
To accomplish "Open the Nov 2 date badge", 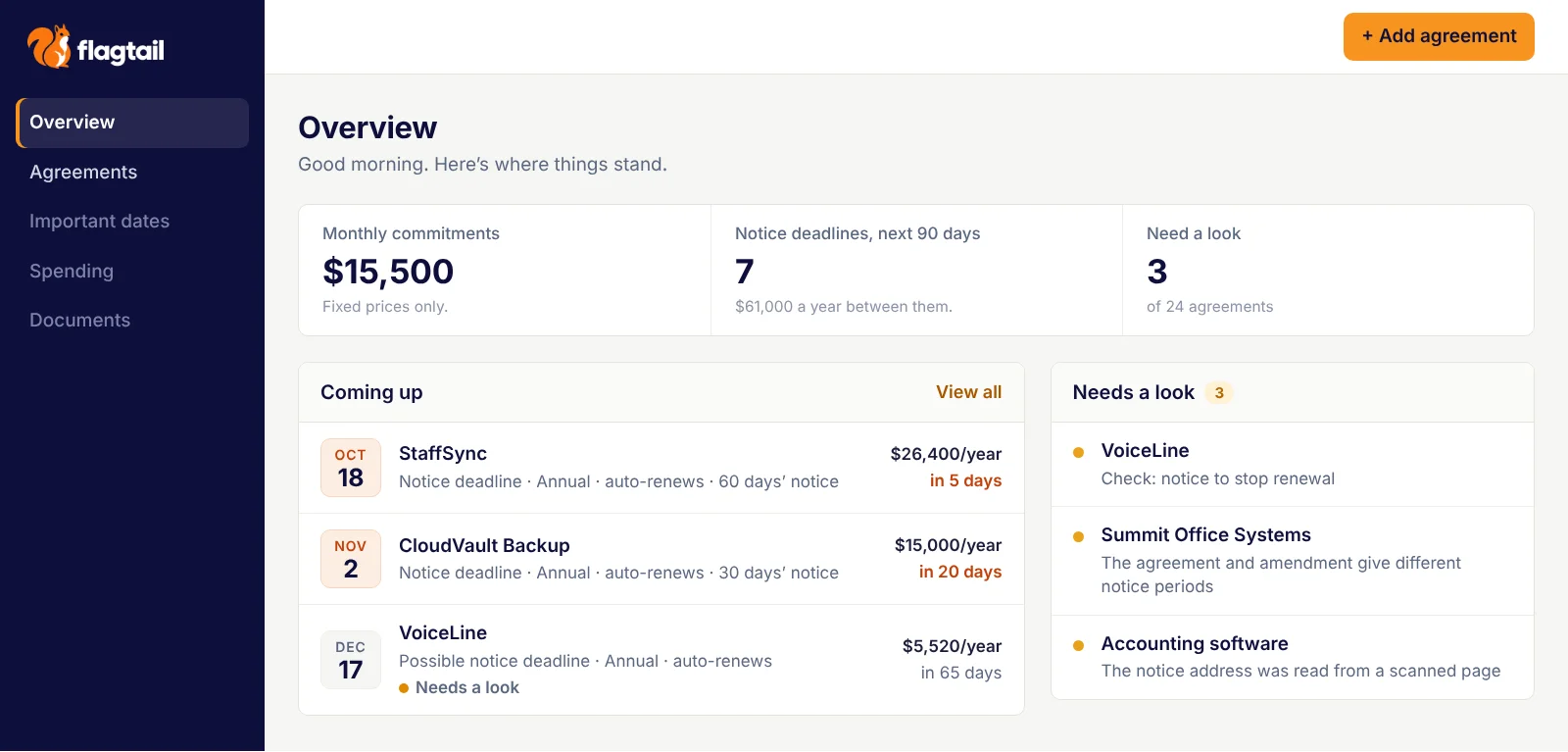I will pos(351,559).
